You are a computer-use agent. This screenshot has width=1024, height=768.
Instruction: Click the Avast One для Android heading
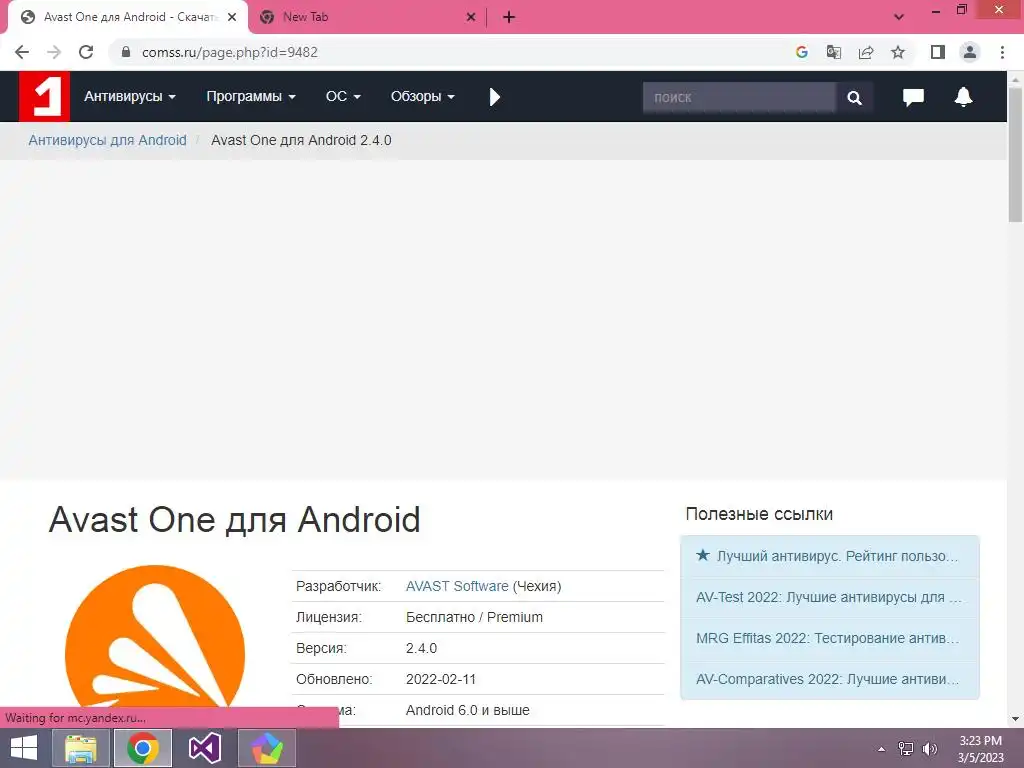pos(234,520)
